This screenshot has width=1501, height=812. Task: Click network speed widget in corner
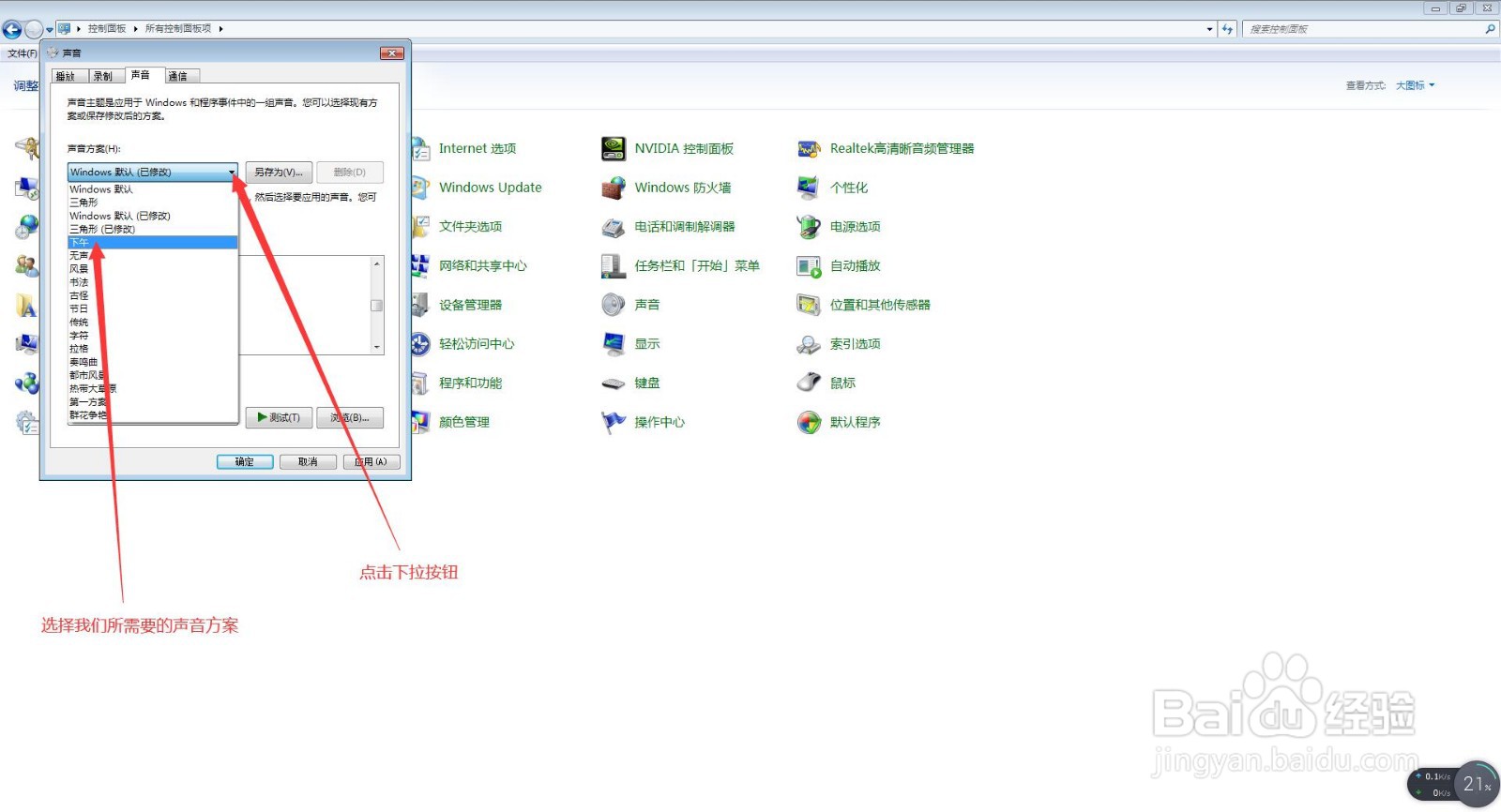1452,785
